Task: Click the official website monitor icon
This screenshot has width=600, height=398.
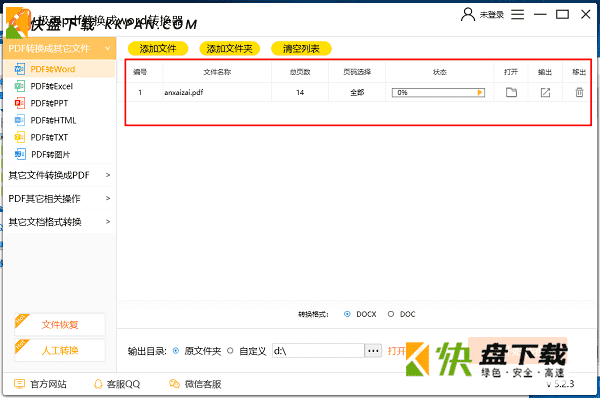Action: pyautogui.click(x=19, y=384)
